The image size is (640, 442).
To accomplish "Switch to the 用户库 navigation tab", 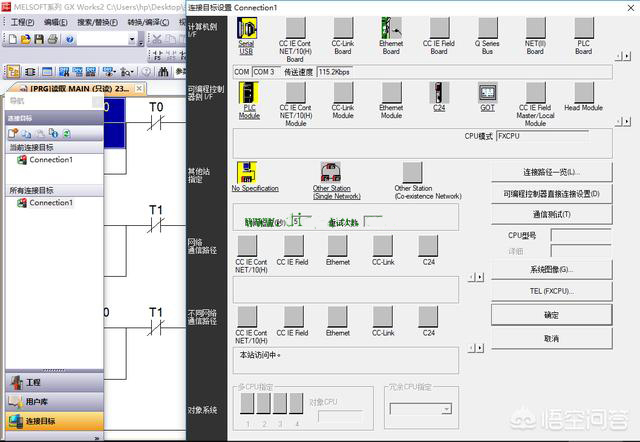I will coord(40,402).
